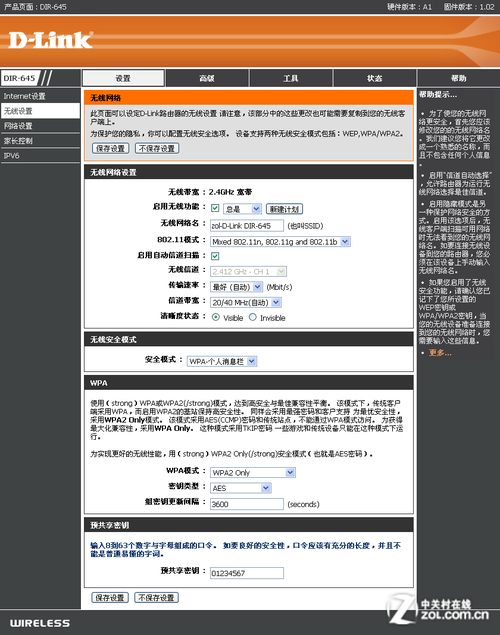500x635 pixels.
Task: Click the 预共享密钥 input field
Action: click(x=247, y=573)
